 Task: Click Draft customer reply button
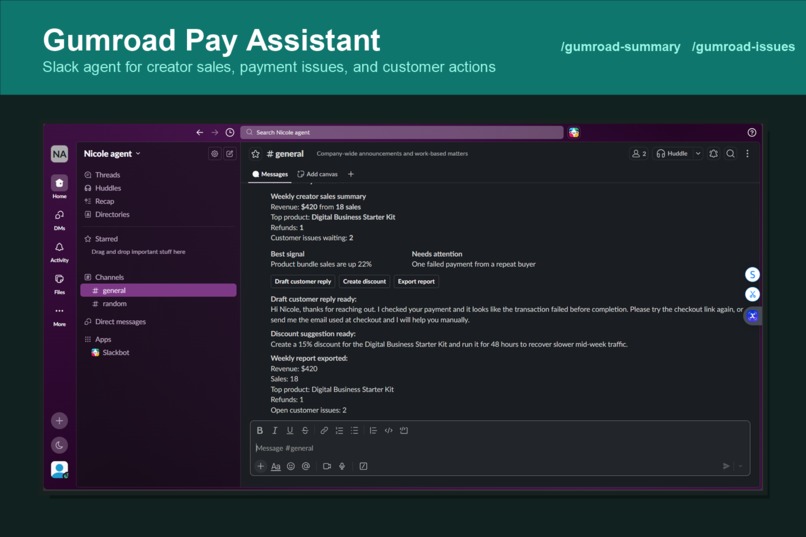tap(303, 282)
